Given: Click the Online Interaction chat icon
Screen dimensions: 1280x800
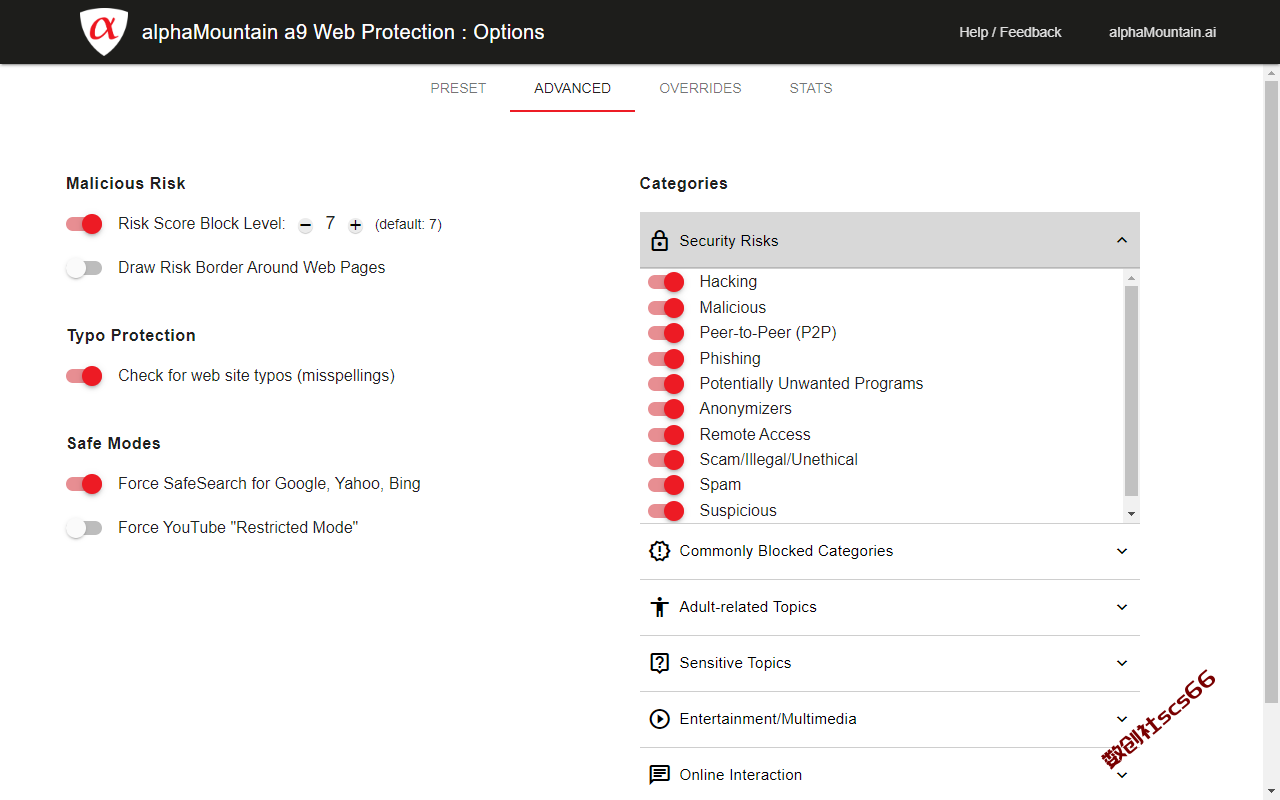Looking at the screenshot, I should click(x=659, y=775).
